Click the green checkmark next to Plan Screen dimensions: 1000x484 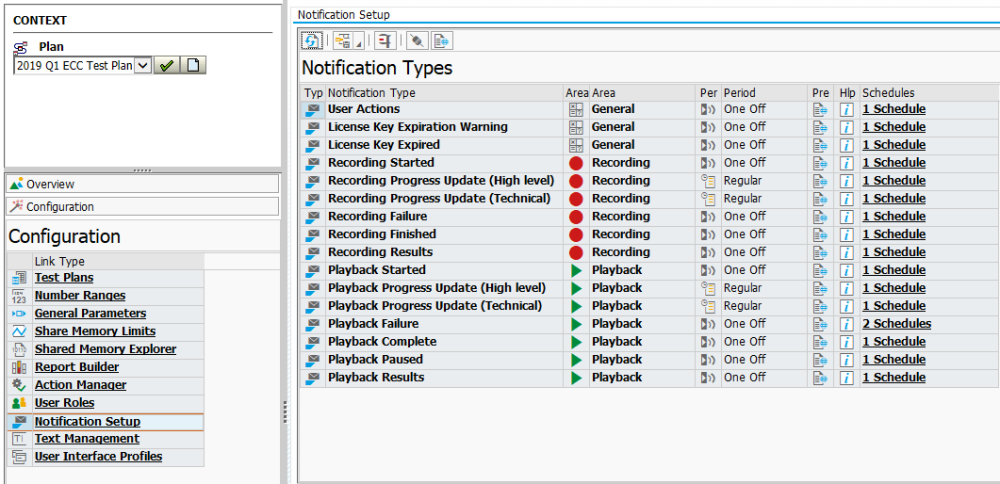166,65
